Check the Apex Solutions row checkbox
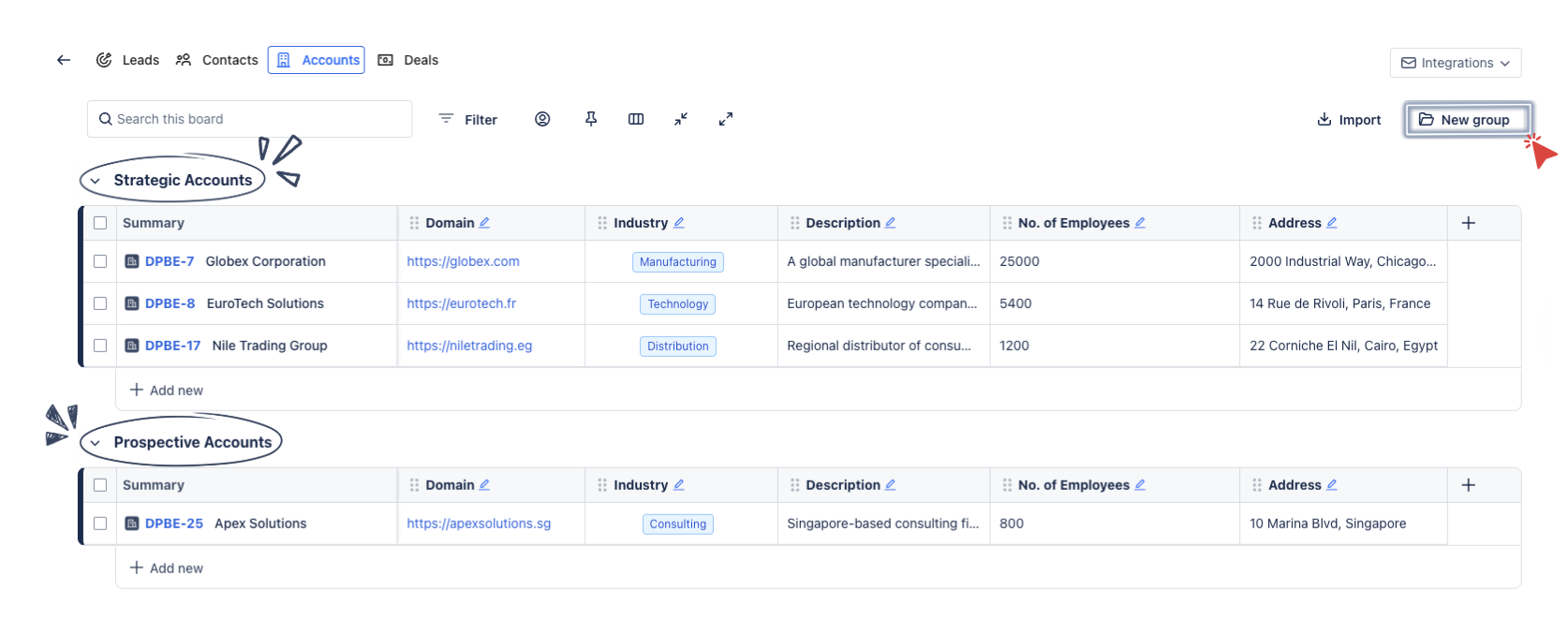Viewport: 1568px width, 635px height. [x=100, y=524]
